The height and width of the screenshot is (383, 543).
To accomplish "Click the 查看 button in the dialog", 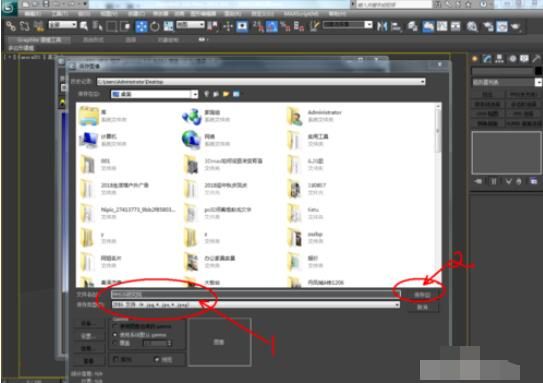I will click(89, 360).
